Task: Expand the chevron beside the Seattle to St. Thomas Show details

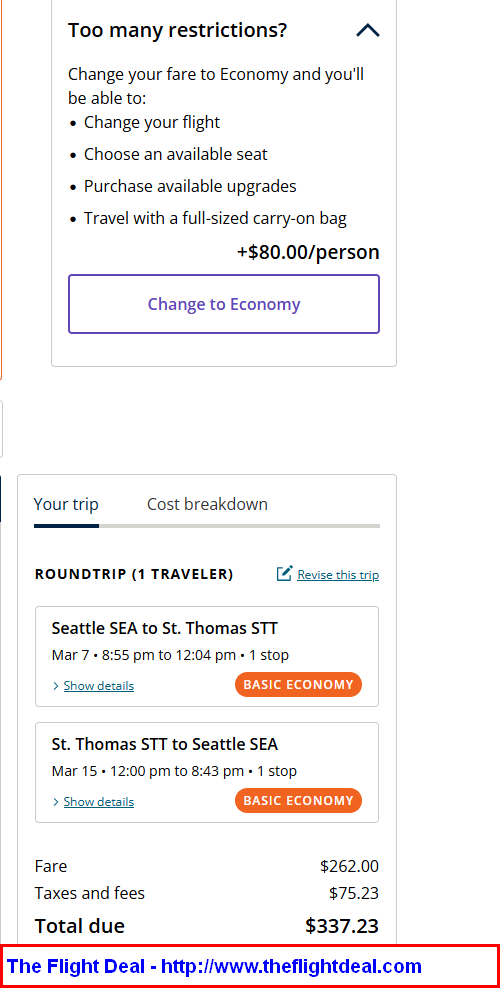Action: [56, 686]
